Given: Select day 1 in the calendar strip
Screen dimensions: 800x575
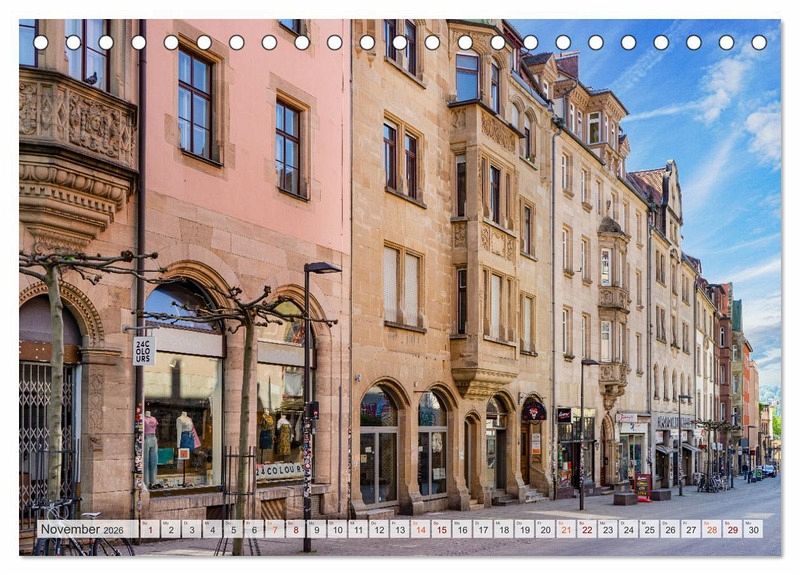Looking at the screenshot, I should (x=149, y=529).
